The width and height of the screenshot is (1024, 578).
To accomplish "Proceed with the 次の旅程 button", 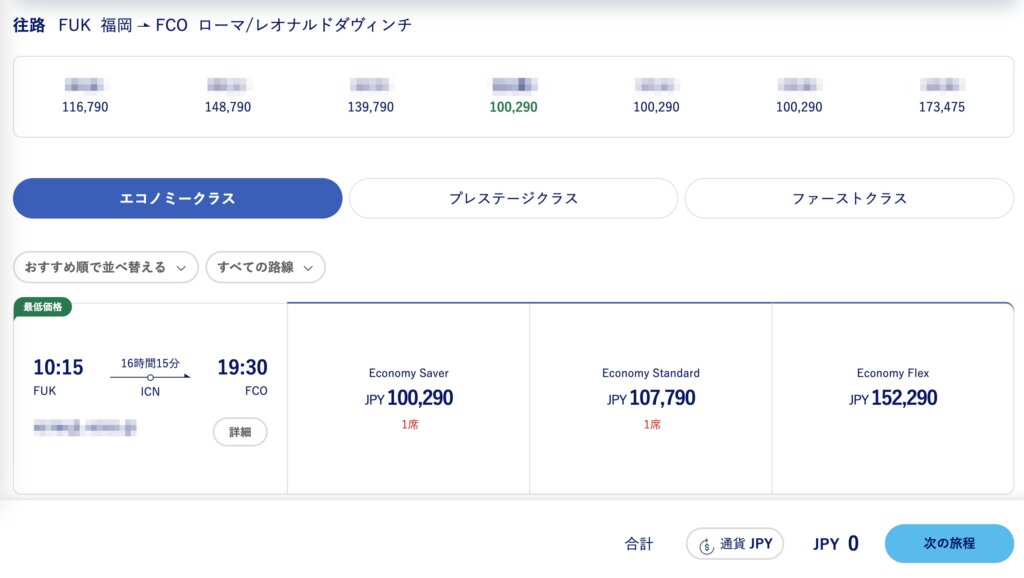I will point(949,544).
